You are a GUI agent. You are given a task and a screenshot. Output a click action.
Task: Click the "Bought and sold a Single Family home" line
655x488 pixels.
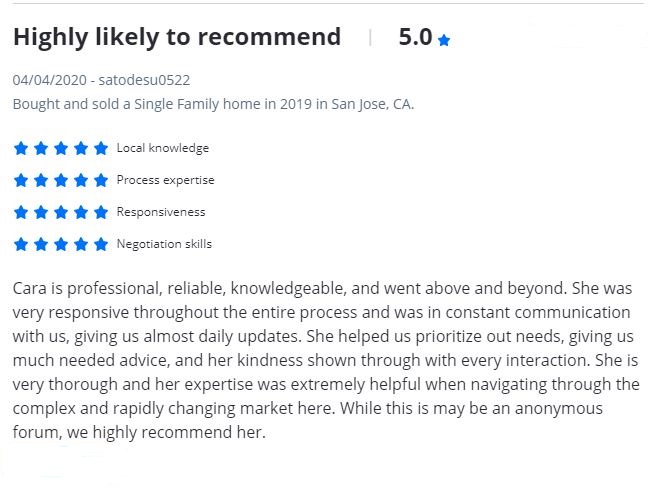tap(213, 104)
